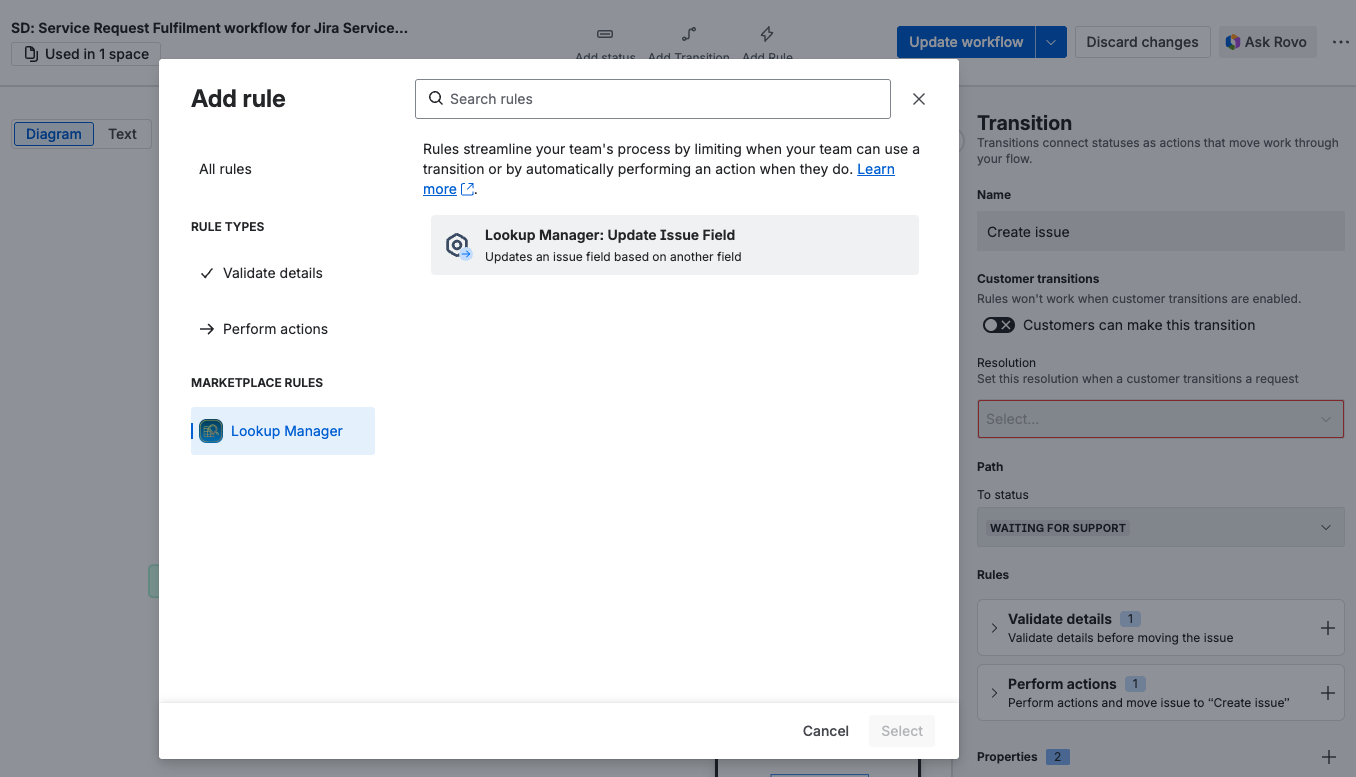The width and height of the screenshot is (1356, 777).
Task: Click the plus icon on Perform actions rules
Action: 1328,692
